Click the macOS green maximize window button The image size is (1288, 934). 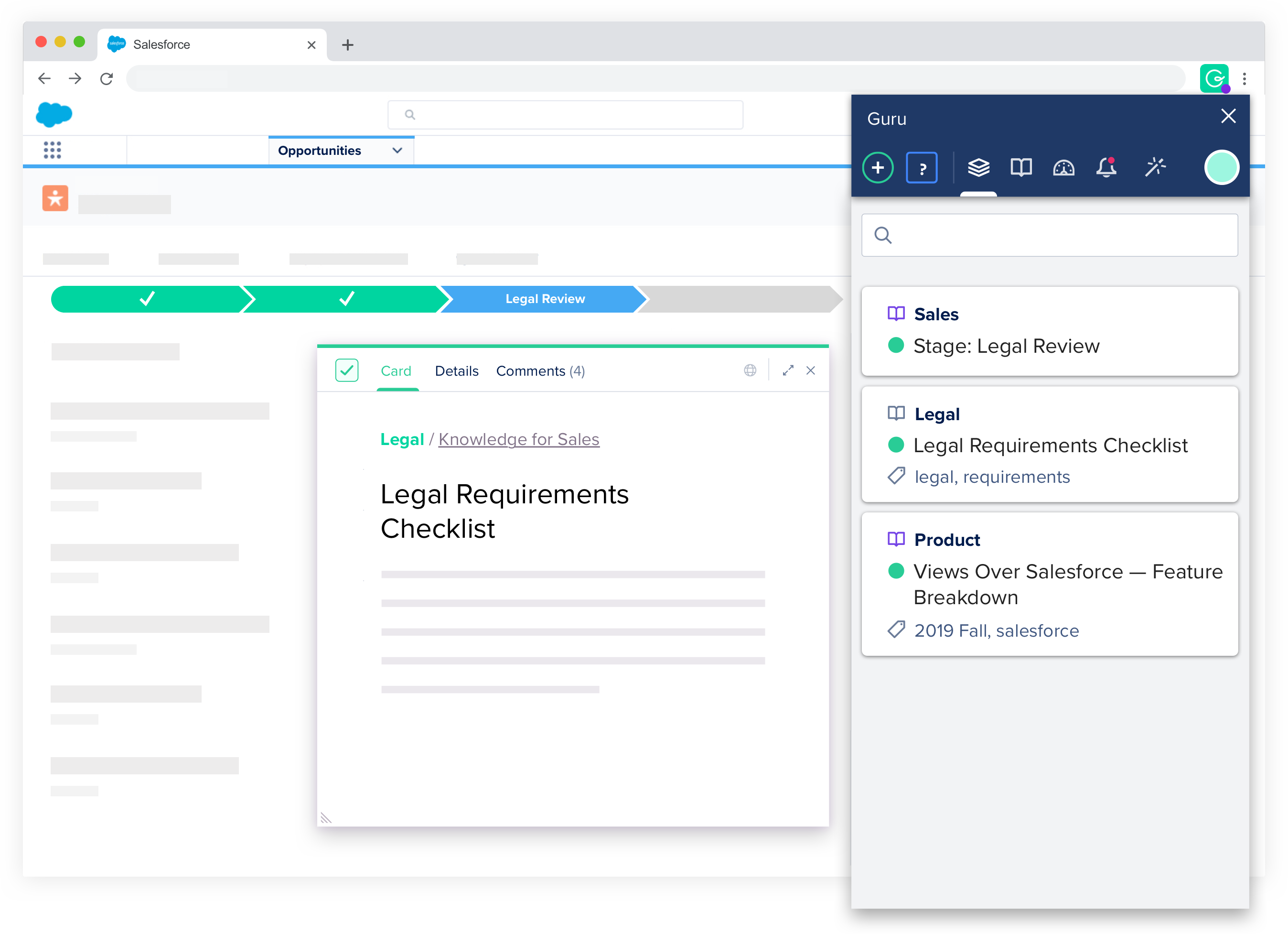[x=79, y=42]
